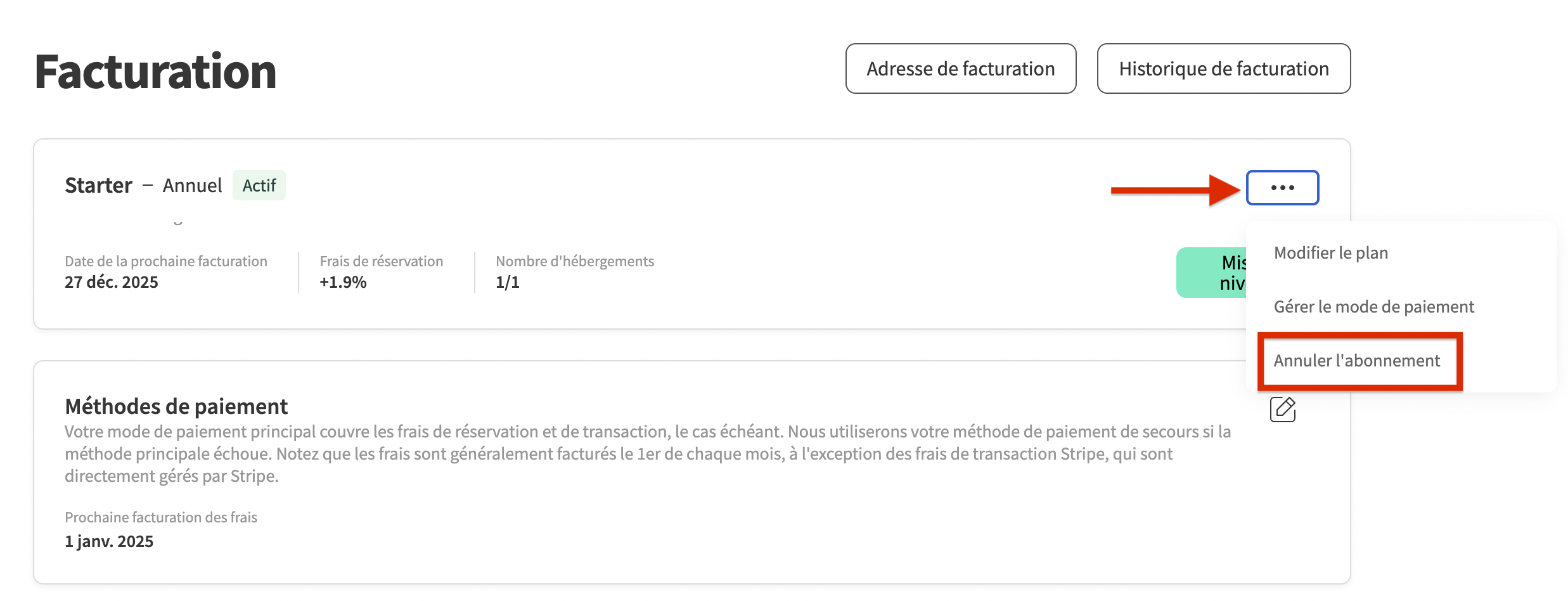This screenshot has width=1568, height=601.
Task: Click the 1/1 accommodations count
Action: click(507, 282)
